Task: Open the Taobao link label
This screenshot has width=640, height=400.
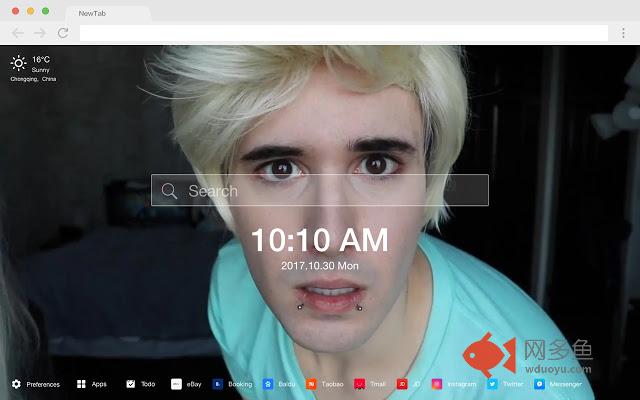Action: [332, 384]
